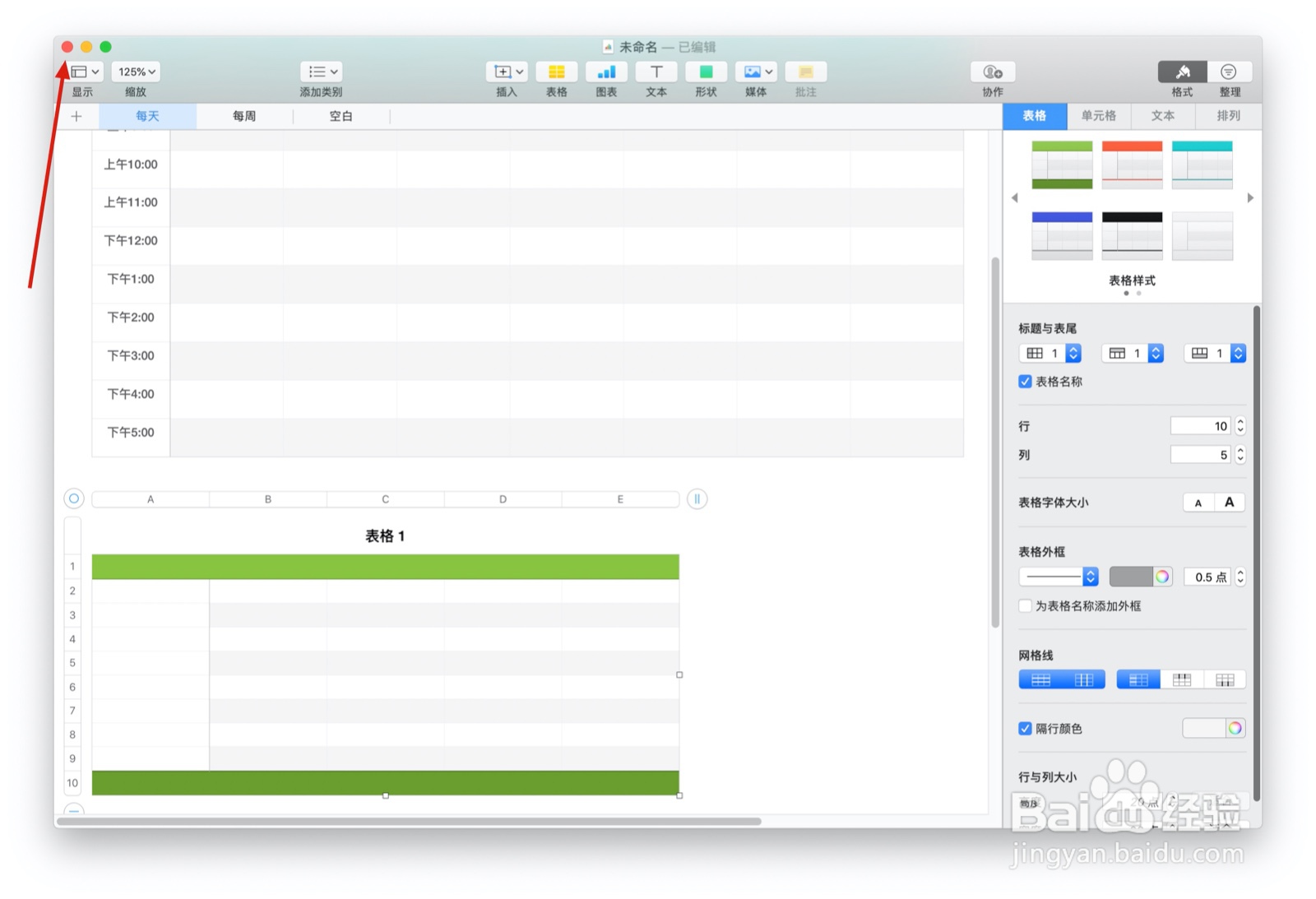Click the add-column handle beside column E
Screen dimensions: 1316x899
tap(697, 498)
